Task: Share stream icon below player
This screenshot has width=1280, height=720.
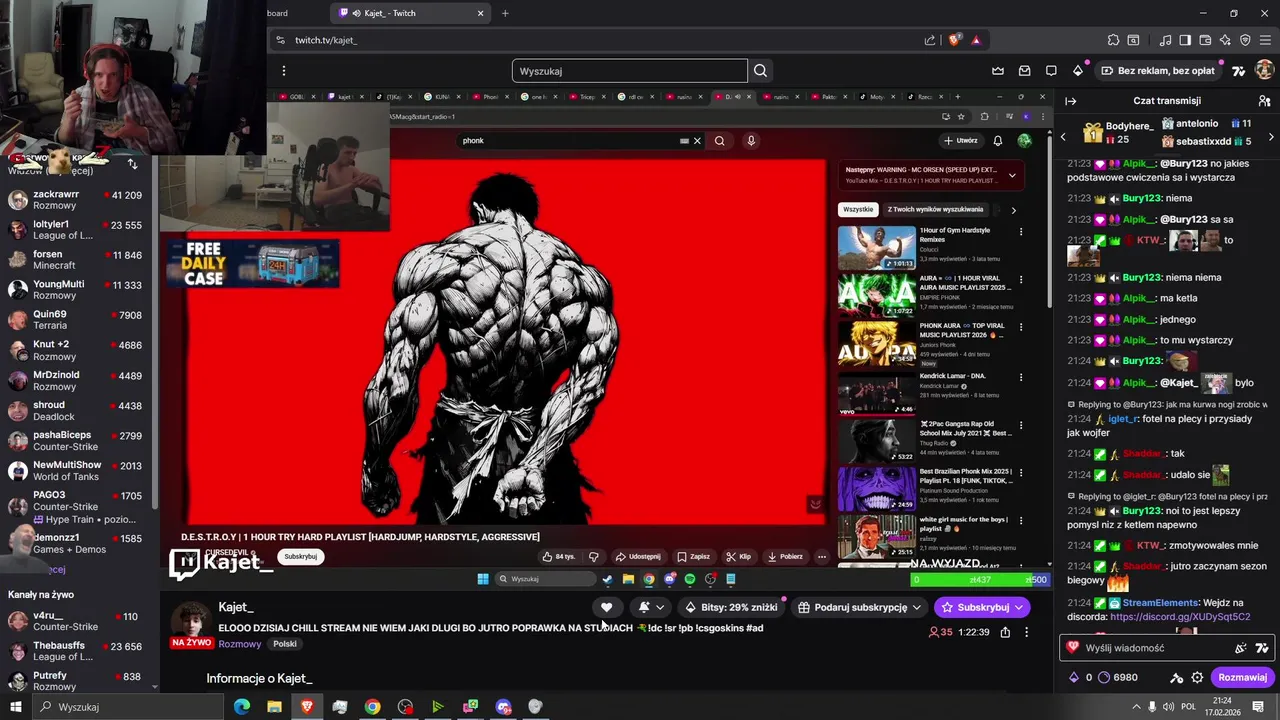Action: coord(1005,632)
